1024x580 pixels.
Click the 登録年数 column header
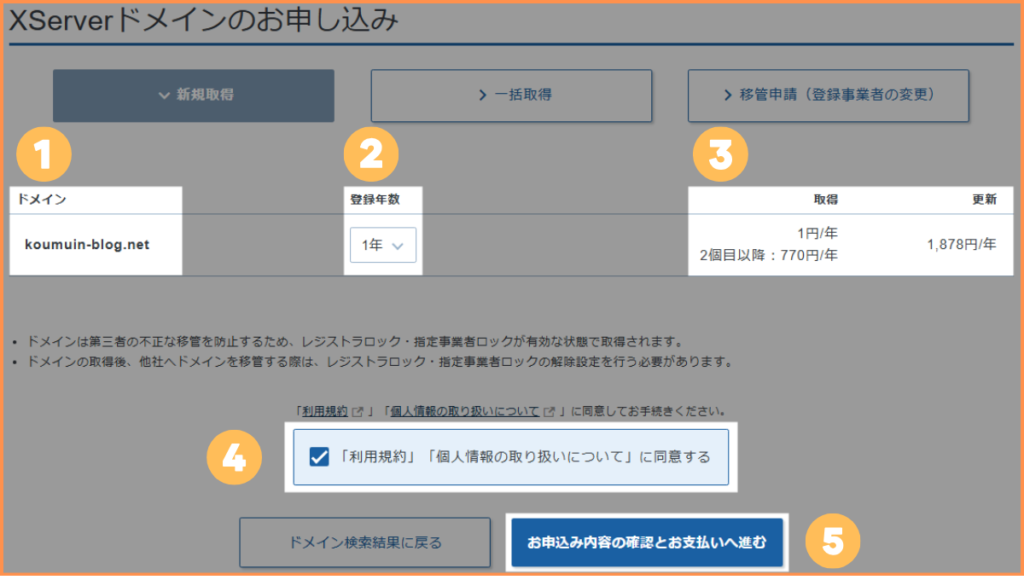coord(375,199)
